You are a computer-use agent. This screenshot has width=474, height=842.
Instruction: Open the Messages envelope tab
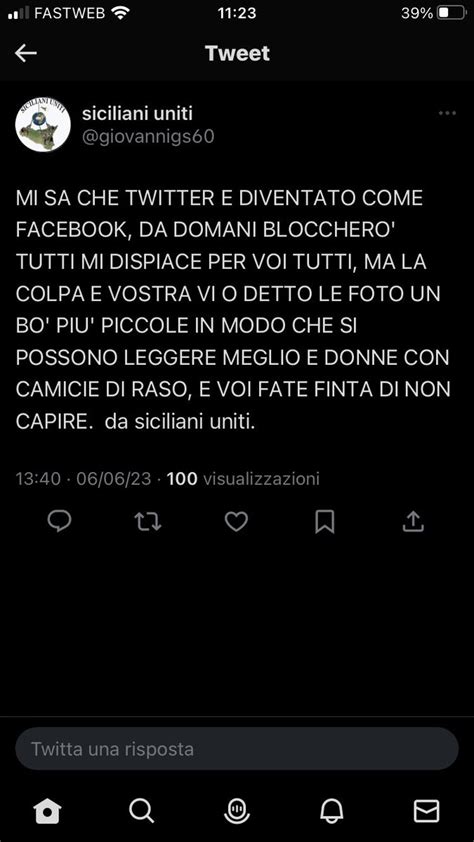coord(426,811)
